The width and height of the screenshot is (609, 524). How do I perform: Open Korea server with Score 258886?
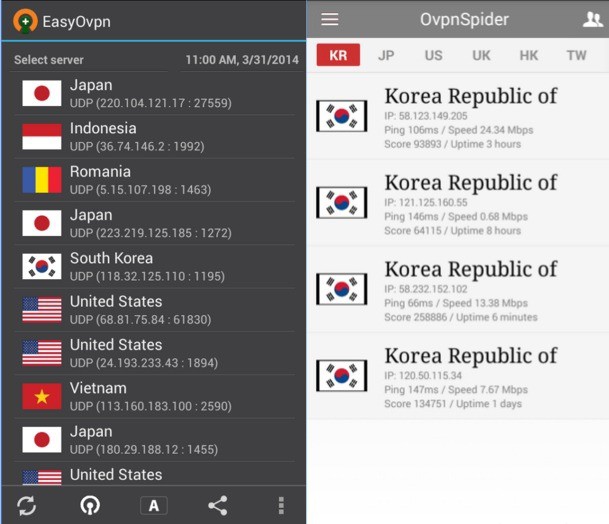point(458,289)
